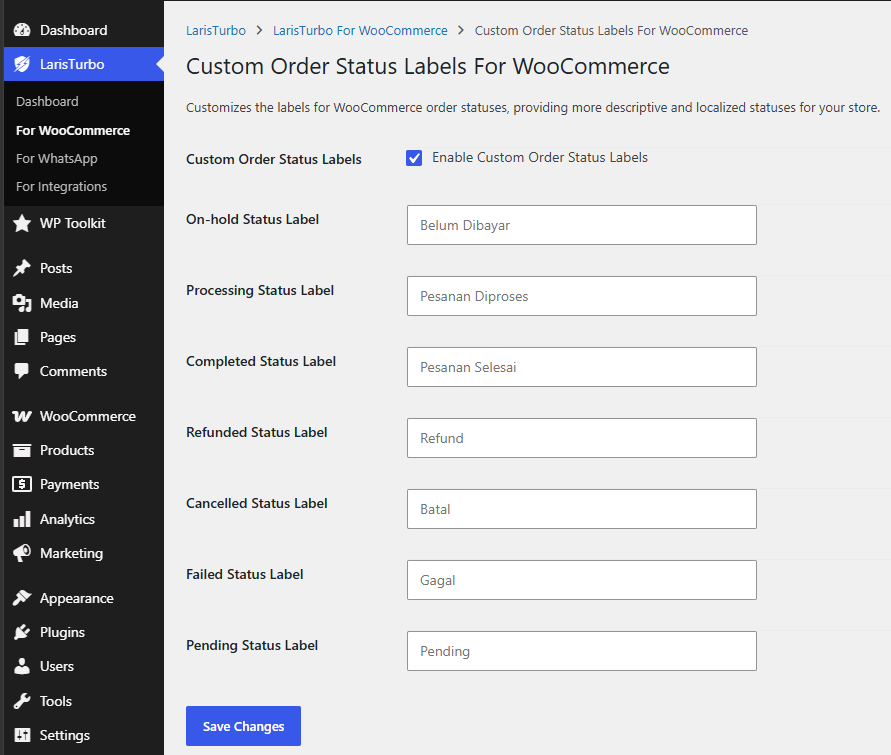This screenshot has width=891, height=755.
Task: Click the Payments dollar icon
Action: point(22,484)
